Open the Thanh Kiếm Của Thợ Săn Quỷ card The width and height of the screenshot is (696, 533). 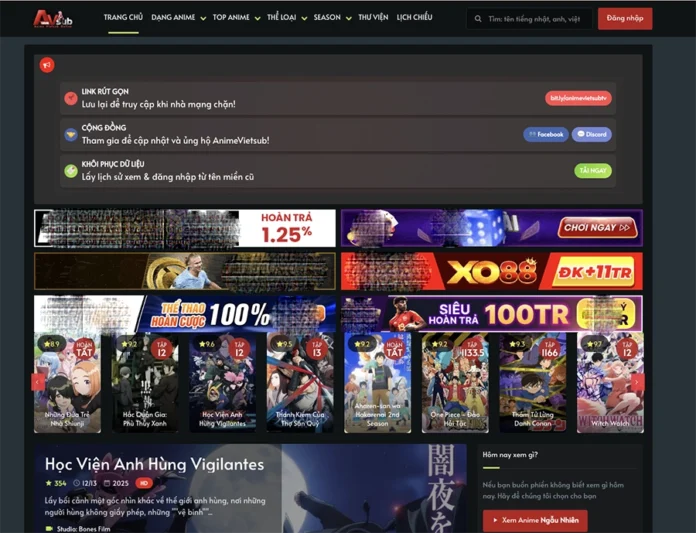tap(300, 383)
